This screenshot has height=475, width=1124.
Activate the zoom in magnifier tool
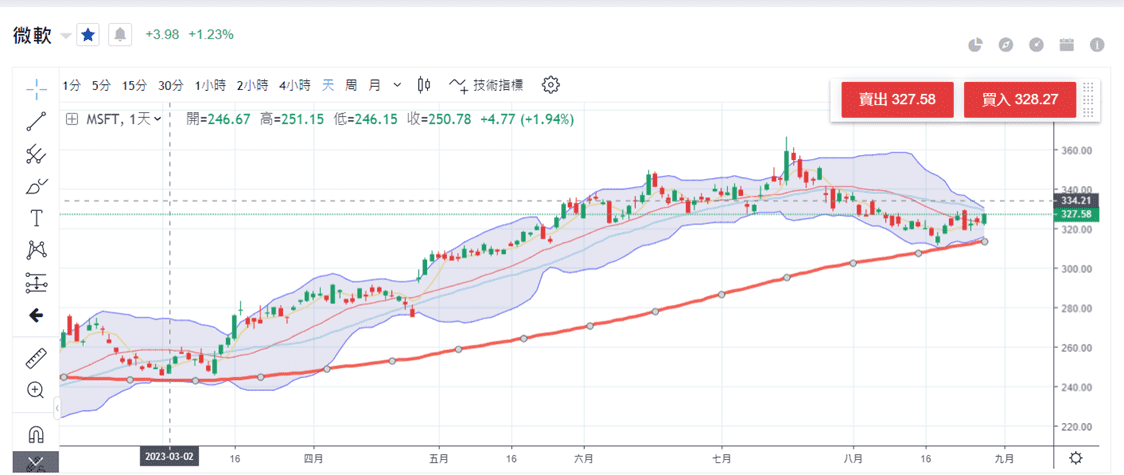point(36,390)
